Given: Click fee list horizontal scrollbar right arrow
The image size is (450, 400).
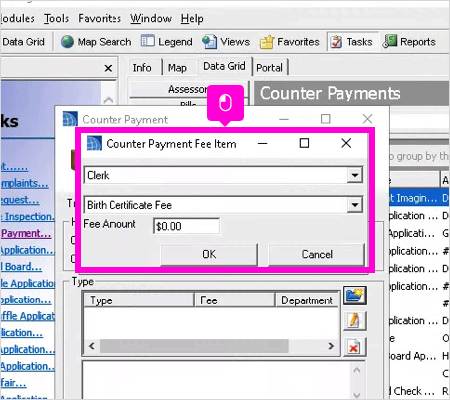Looking at the screenshot, I should [331, 346].
